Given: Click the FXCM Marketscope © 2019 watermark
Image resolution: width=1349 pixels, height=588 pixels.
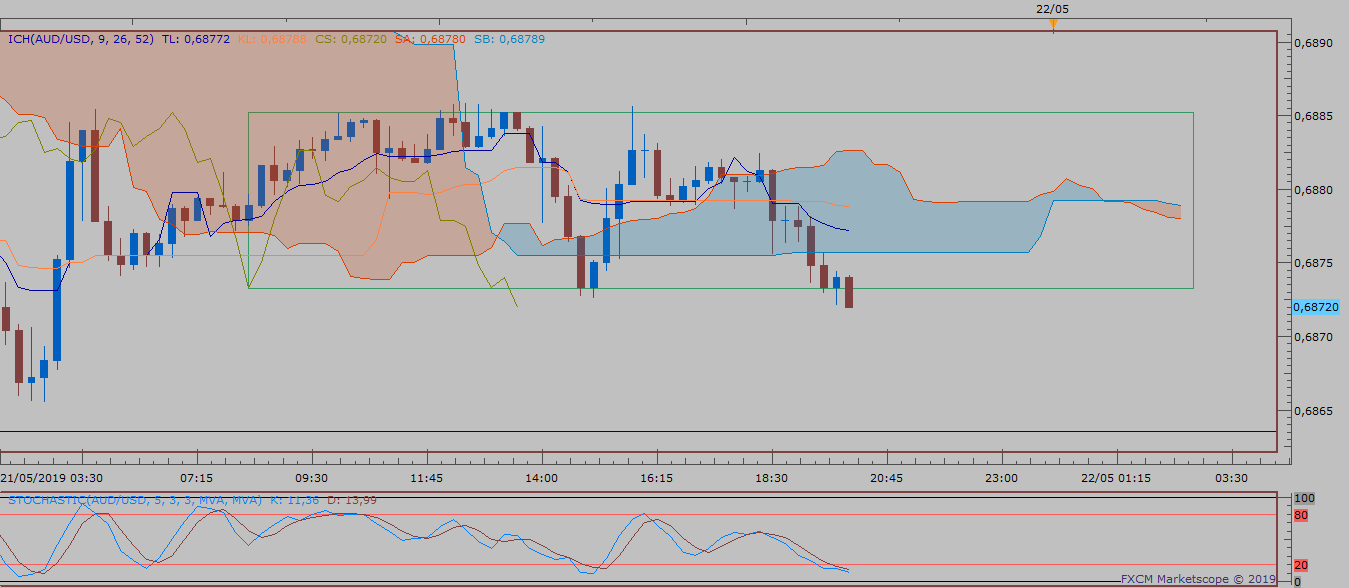Looking at the screenshot, I should coord(1197,578).
